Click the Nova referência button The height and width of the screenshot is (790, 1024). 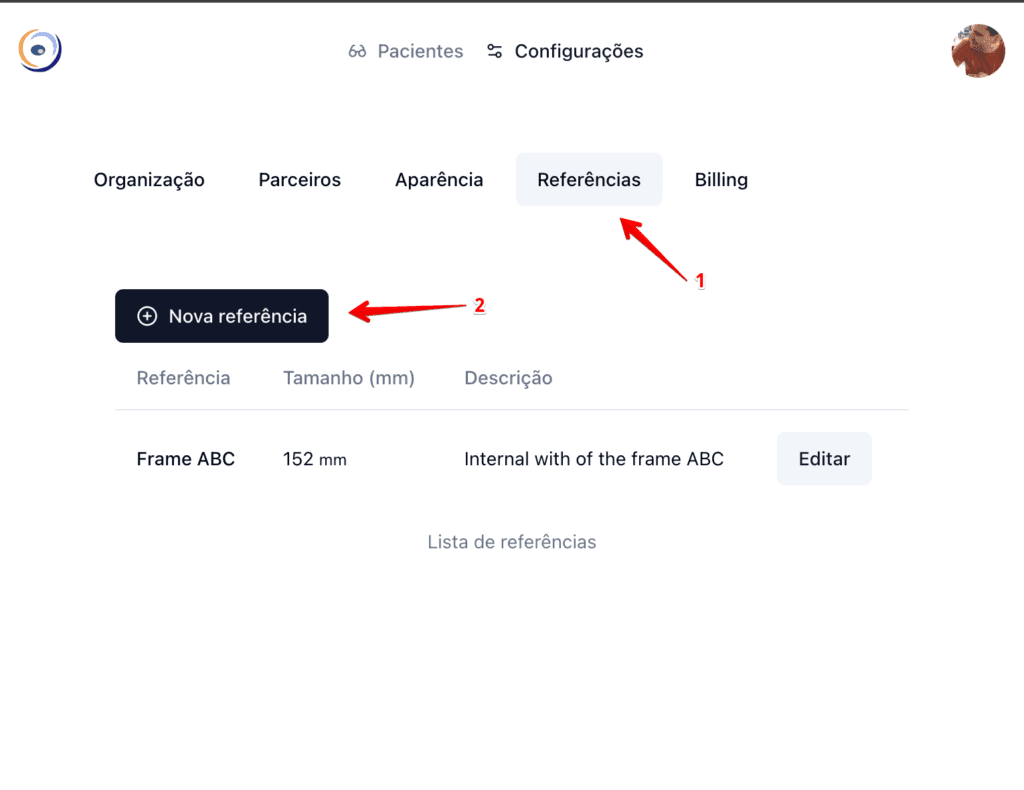(221, 315)
